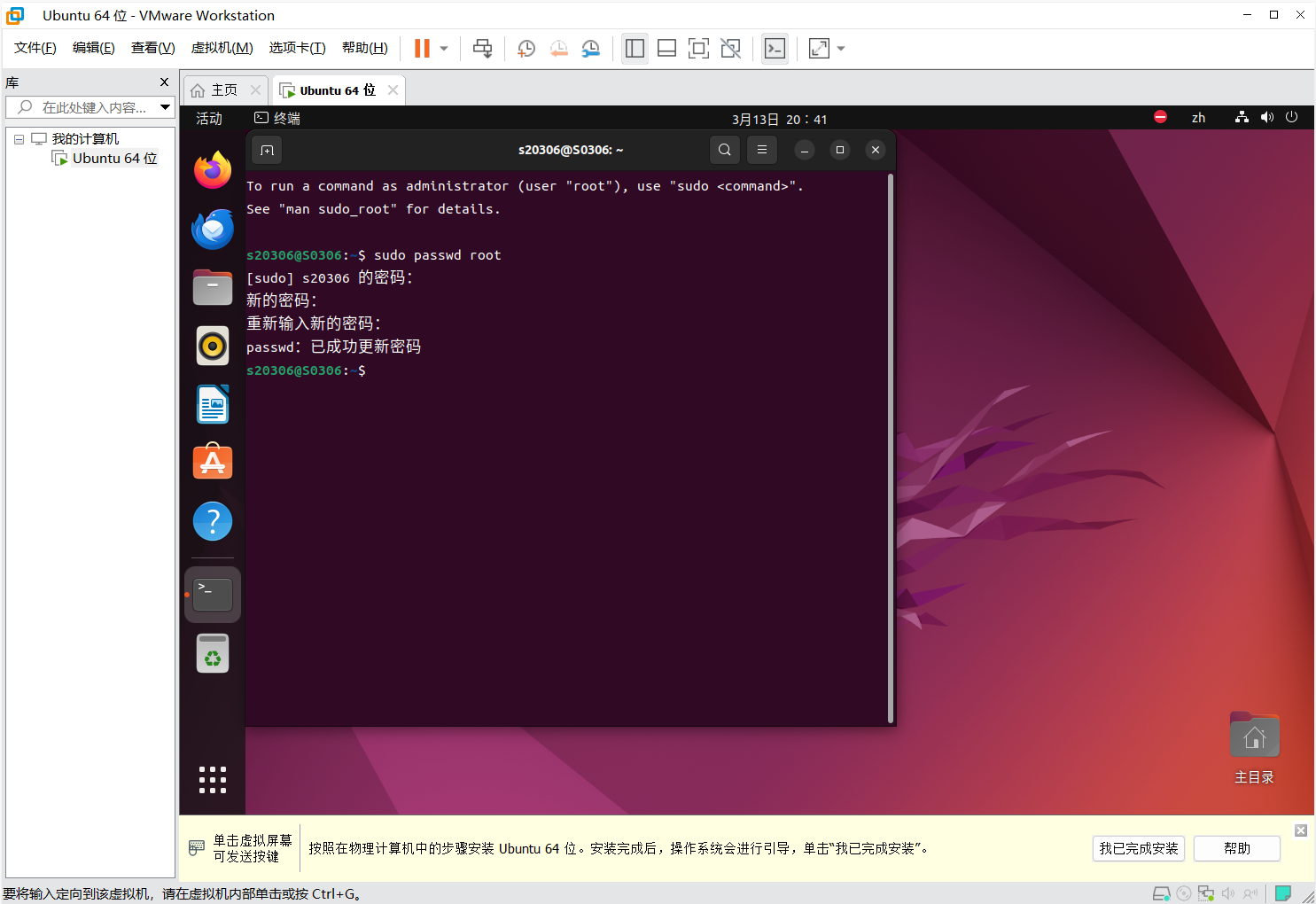Switch to the 主页 tab
This screenshot has height=904, width=1316.
(215, 90)
